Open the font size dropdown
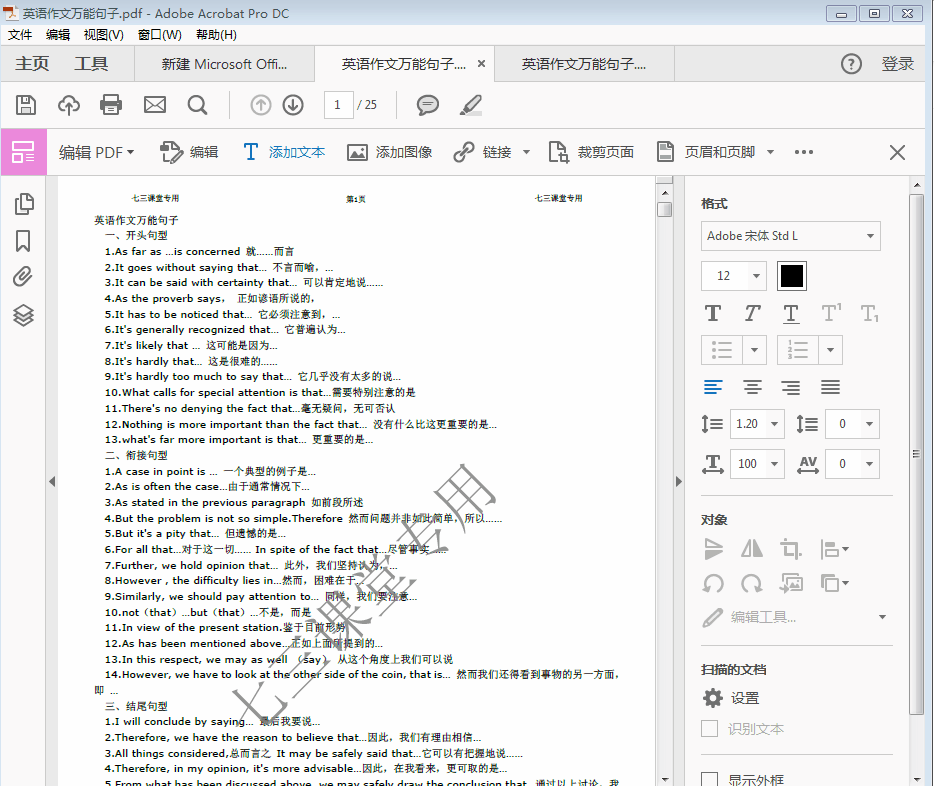This screenshot has width=934, height=786. coord(756,276)
